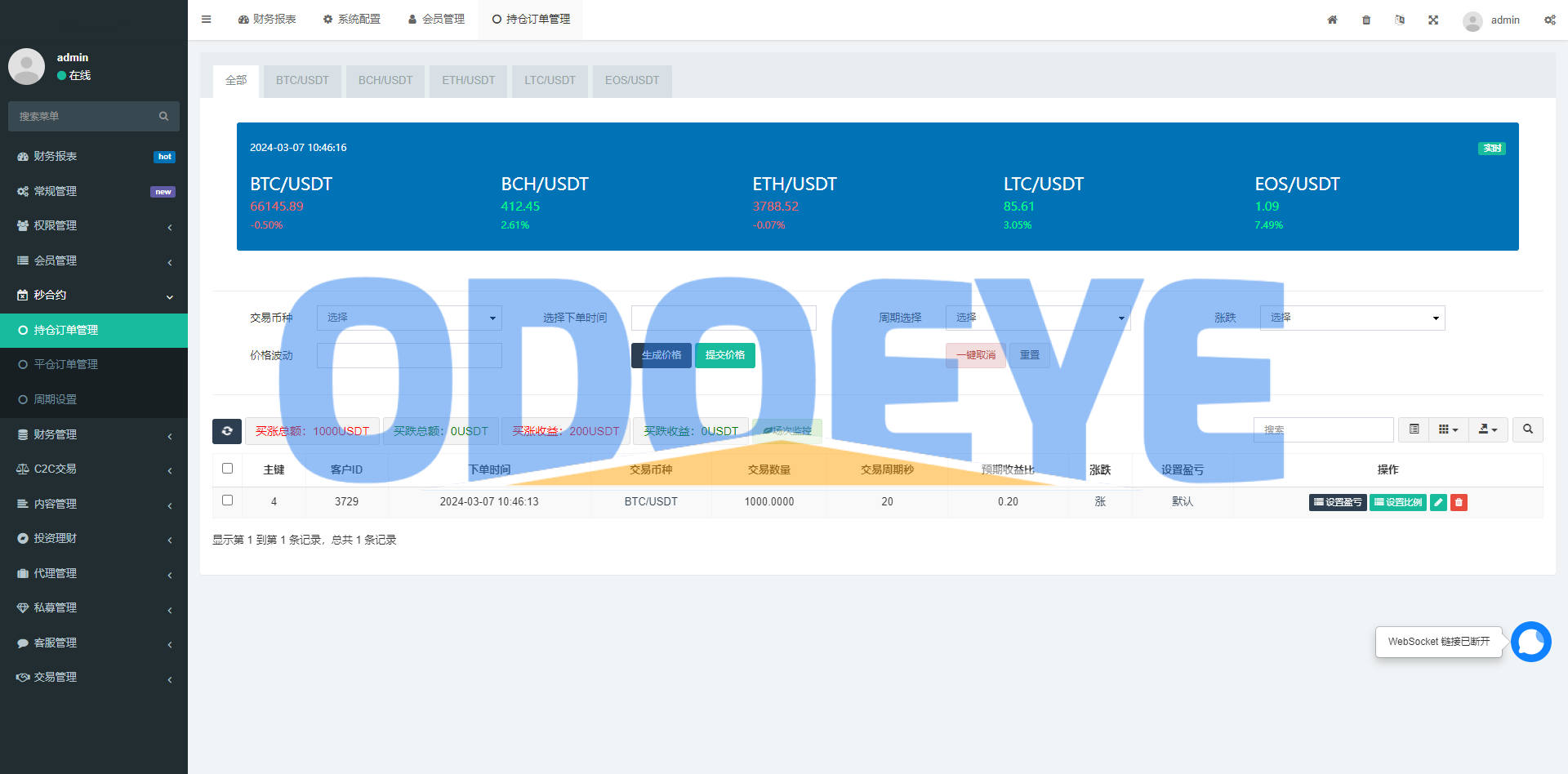Sort by 下单时间 column header
1568x774 pixels.
pos(489,469)
